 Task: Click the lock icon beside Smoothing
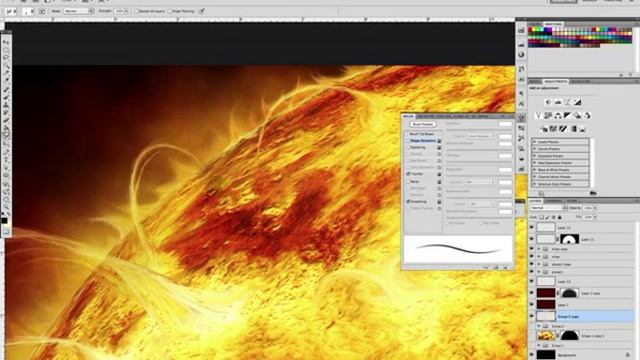click(x=439, y=202)
